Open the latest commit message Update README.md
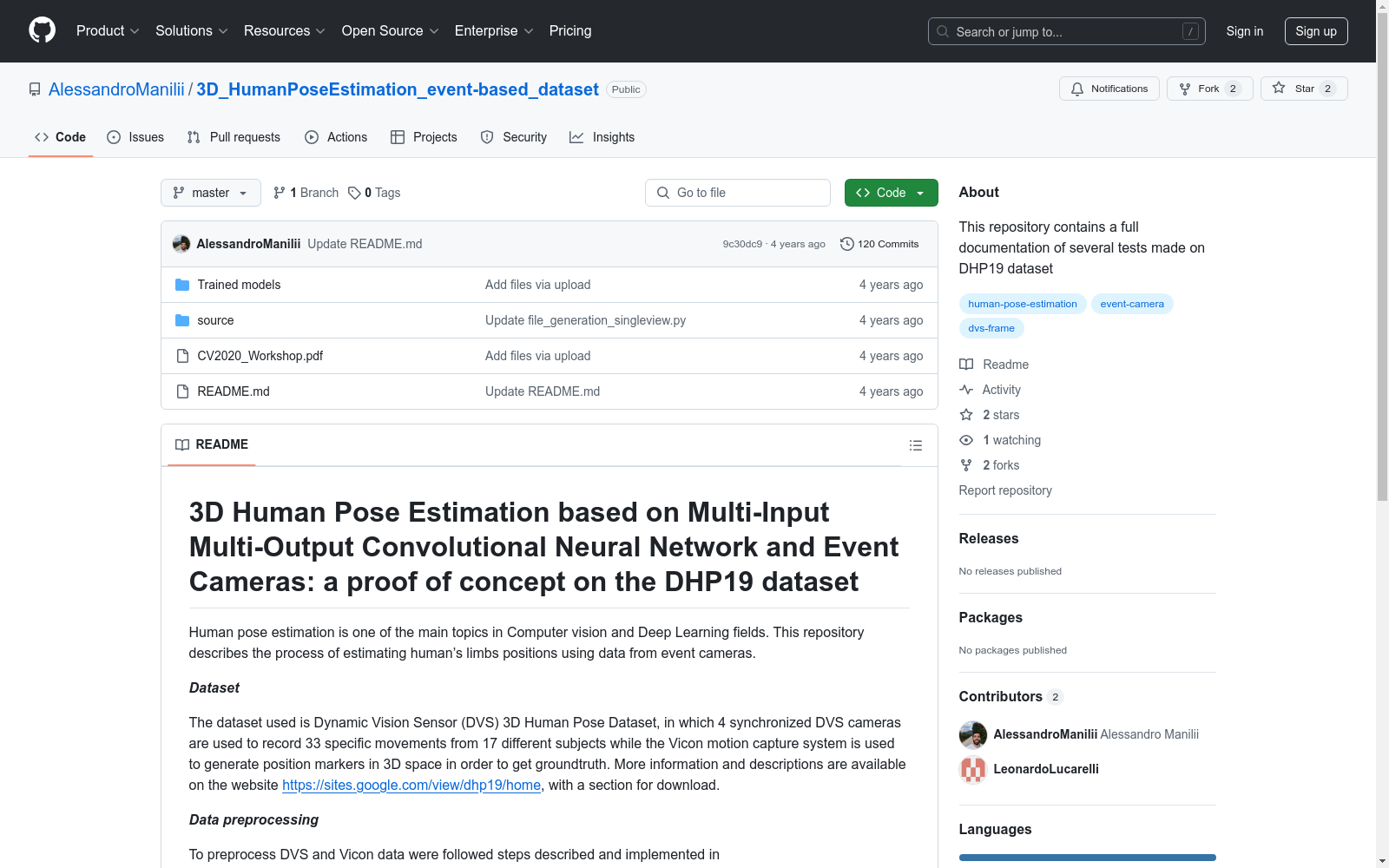1389x868 pixels. click(x=365, y=244)
